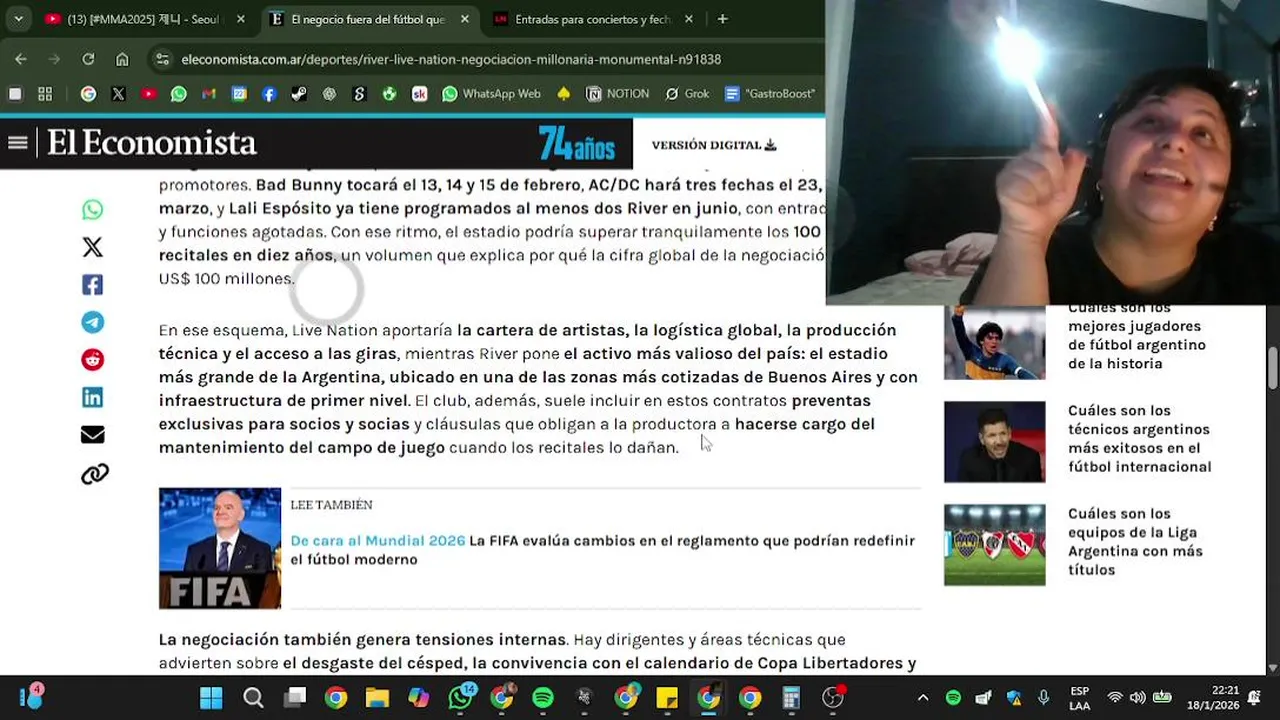Screen dimensions: 1280x720
Task: Open WhatsApp from taskbar
Action: click(461, 698)
